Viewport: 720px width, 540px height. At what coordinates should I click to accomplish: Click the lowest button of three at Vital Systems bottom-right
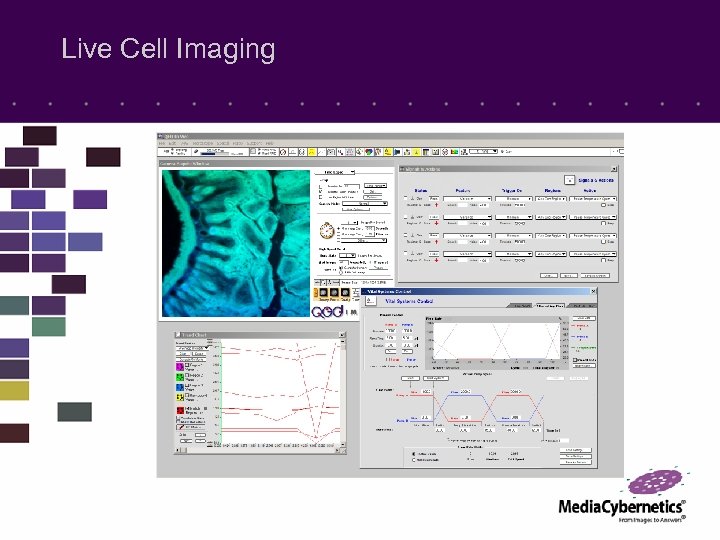(576, 462)
